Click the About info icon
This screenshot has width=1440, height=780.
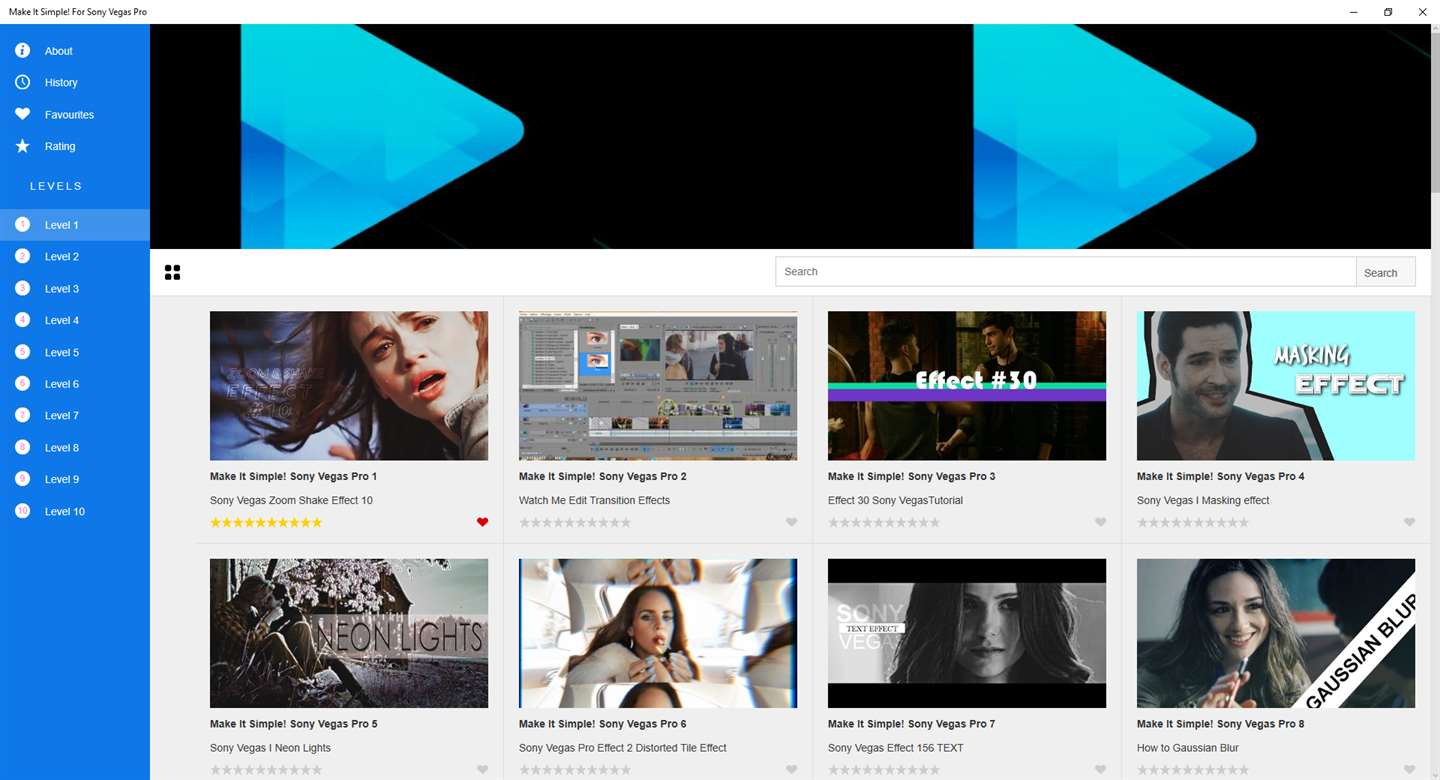tap(22, 50)
